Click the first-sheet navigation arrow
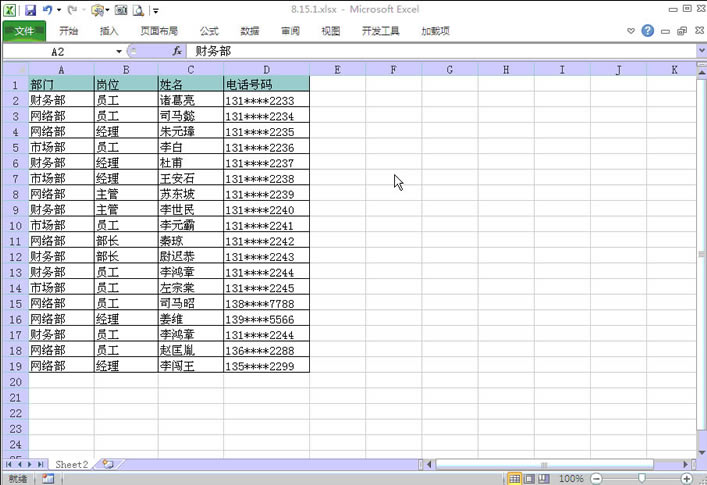Screen dimensions: 707x485 click(9, 464)
